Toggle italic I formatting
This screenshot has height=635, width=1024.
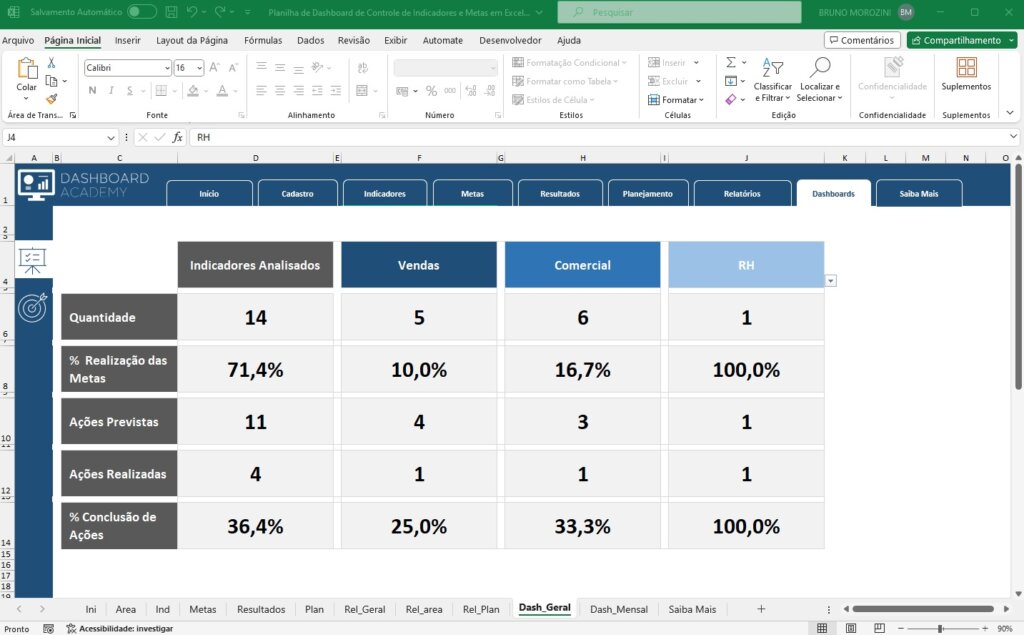coord(111,90)
